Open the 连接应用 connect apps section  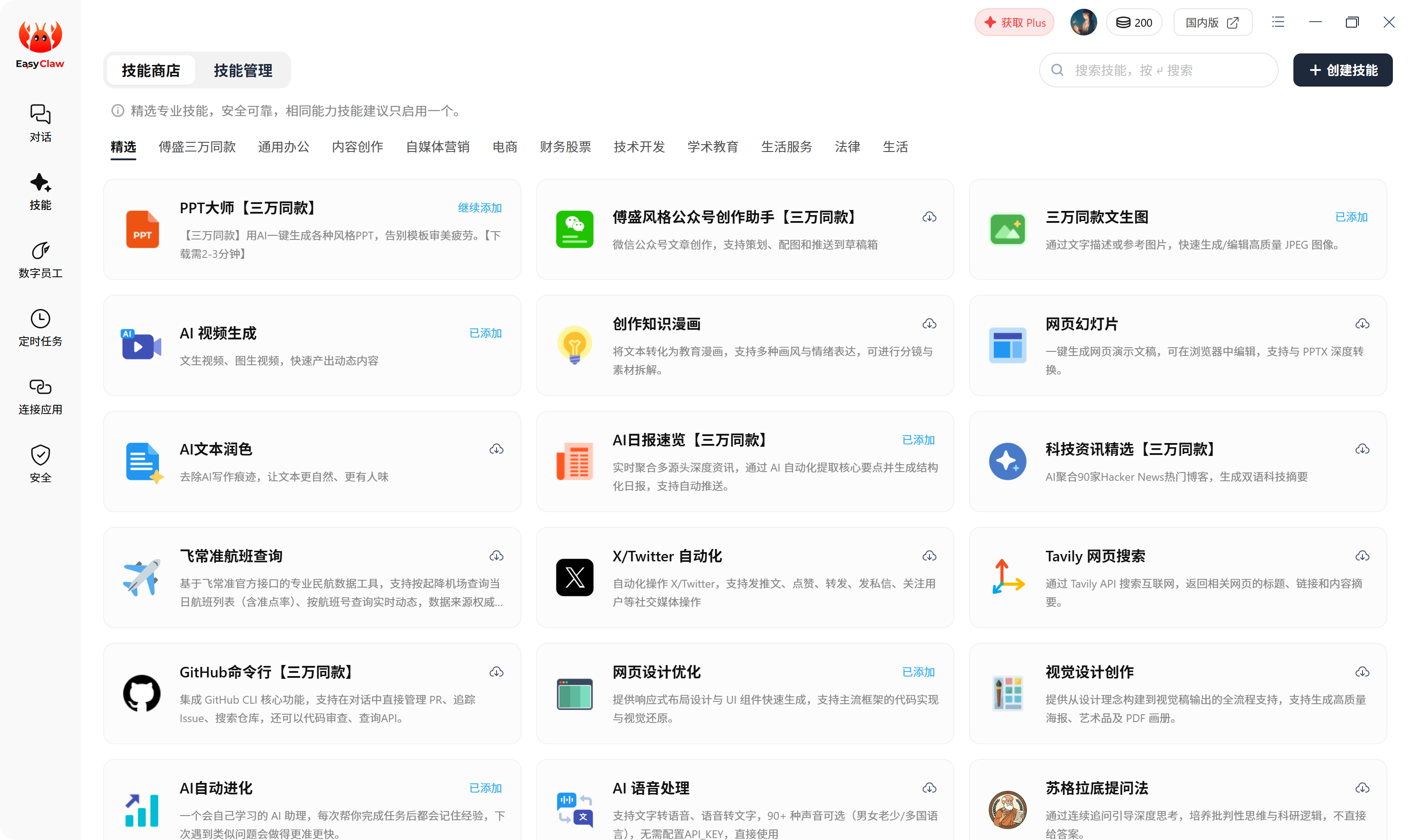pos(40,396)
